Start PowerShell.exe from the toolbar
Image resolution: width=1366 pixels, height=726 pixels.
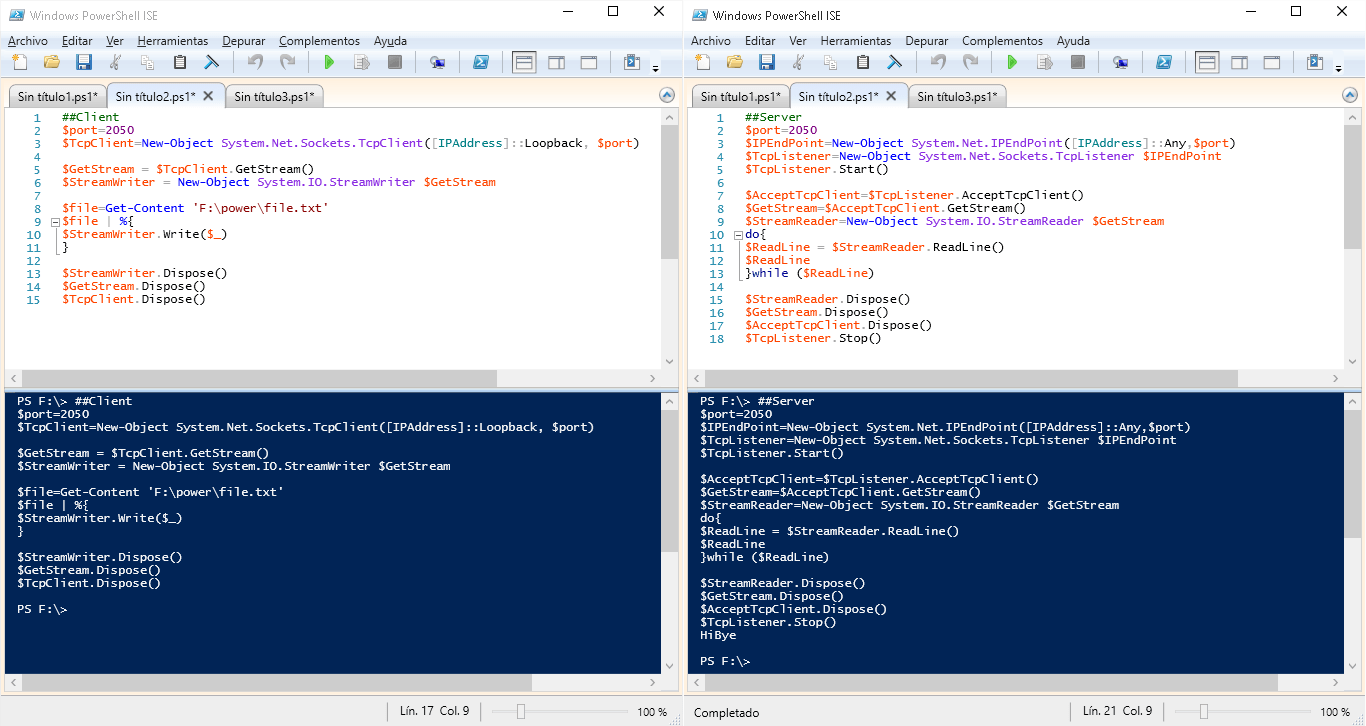[x=481, y=61]
